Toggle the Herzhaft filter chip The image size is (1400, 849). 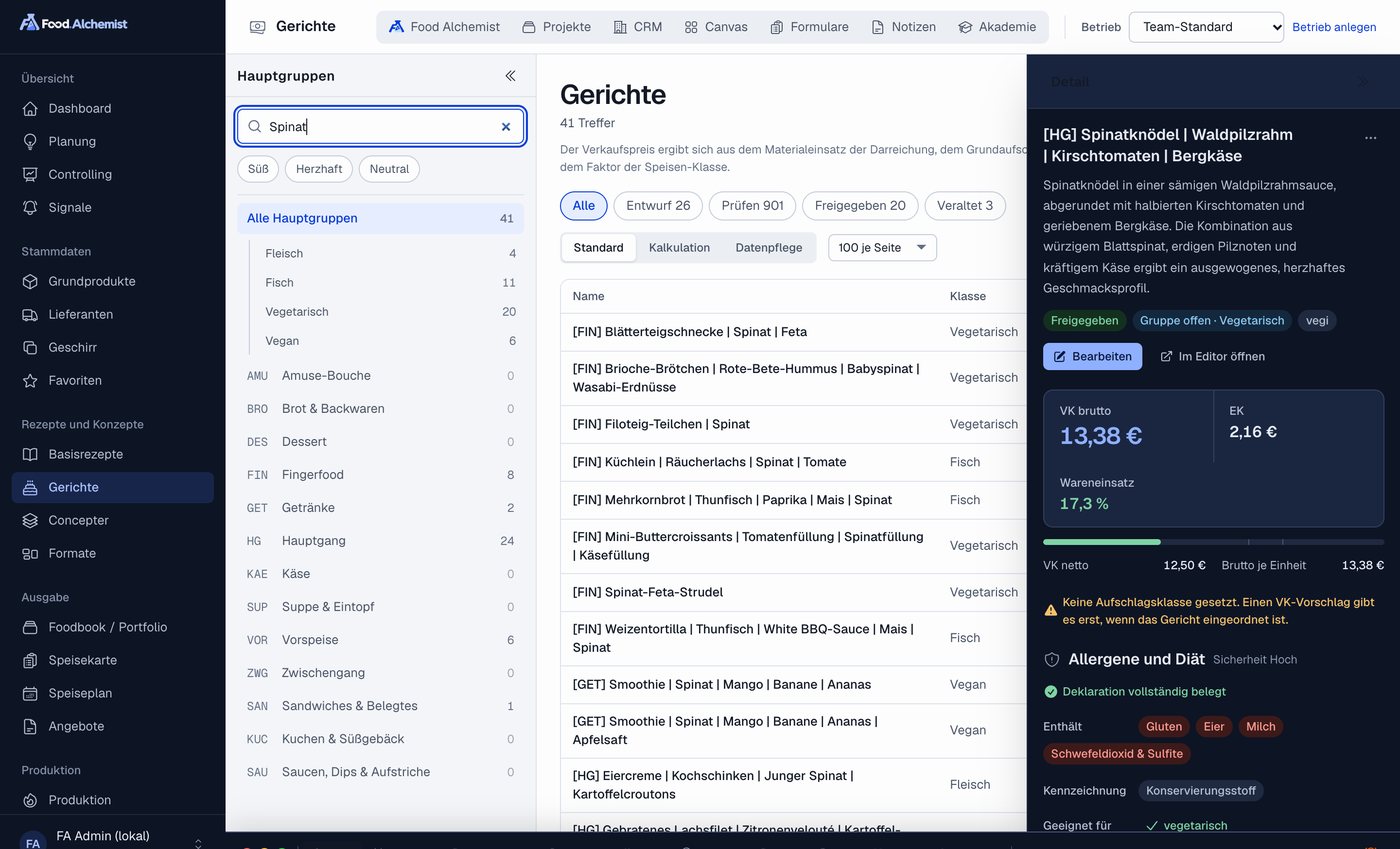pos(319,169)
